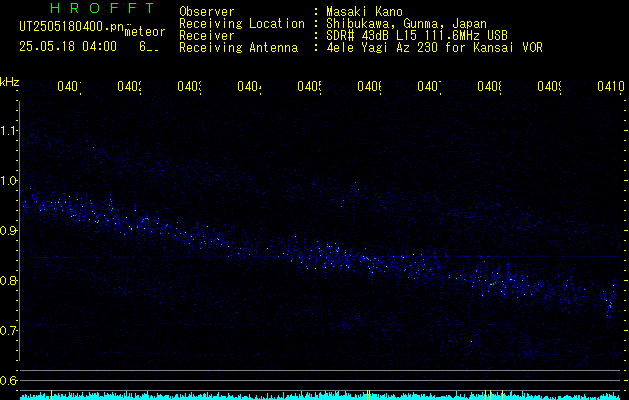Click the 0407 time axis label
Screen dimensions: 629x400
[429, 86]
